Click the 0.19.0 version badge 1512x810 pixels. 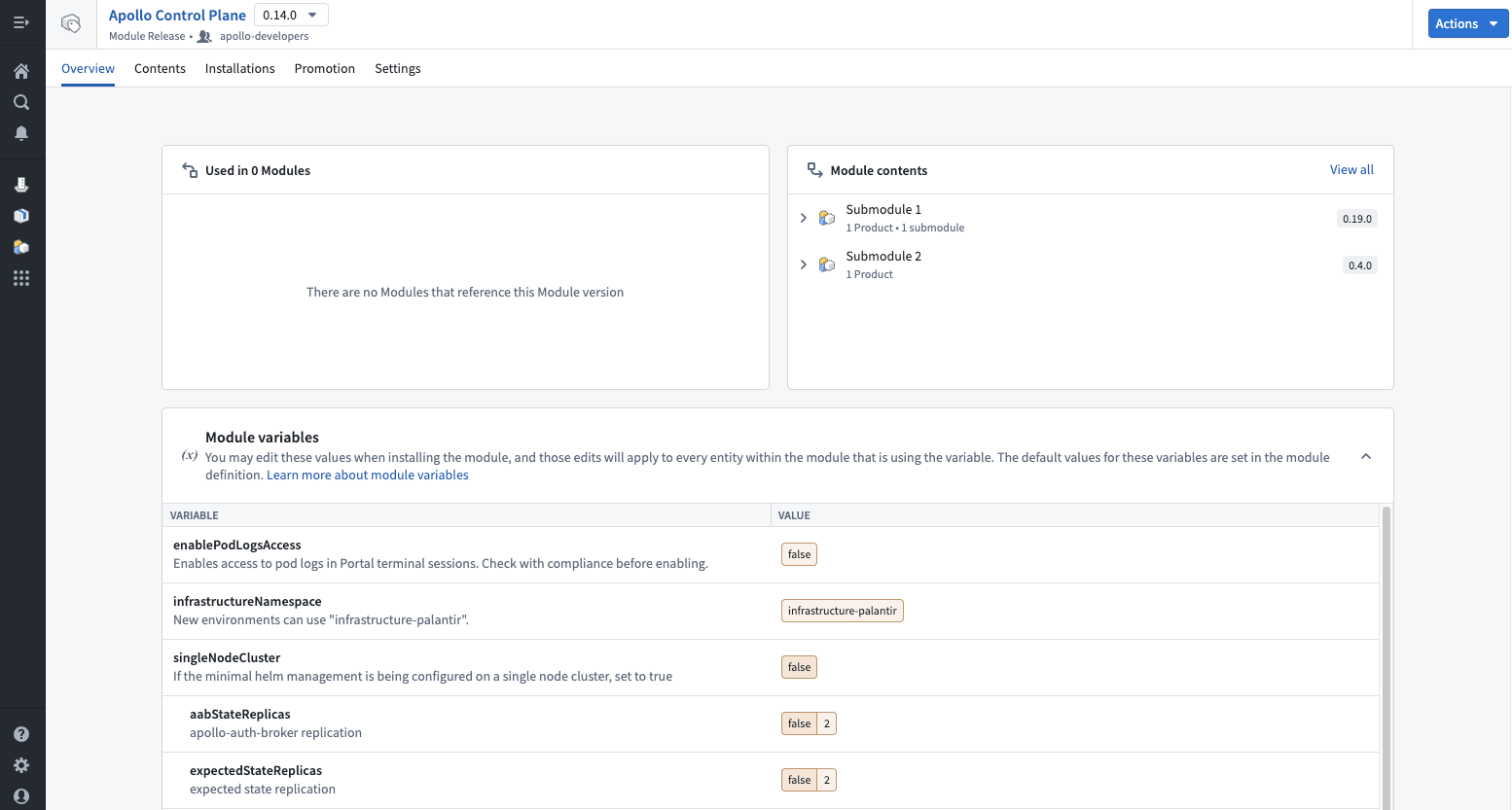point(1357,219)
